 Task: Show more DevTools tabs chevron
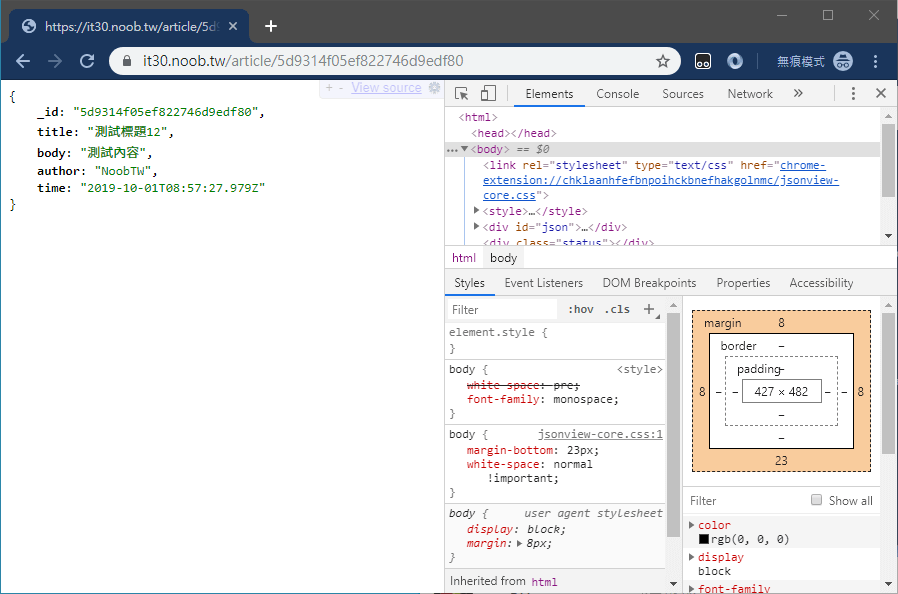798,93
